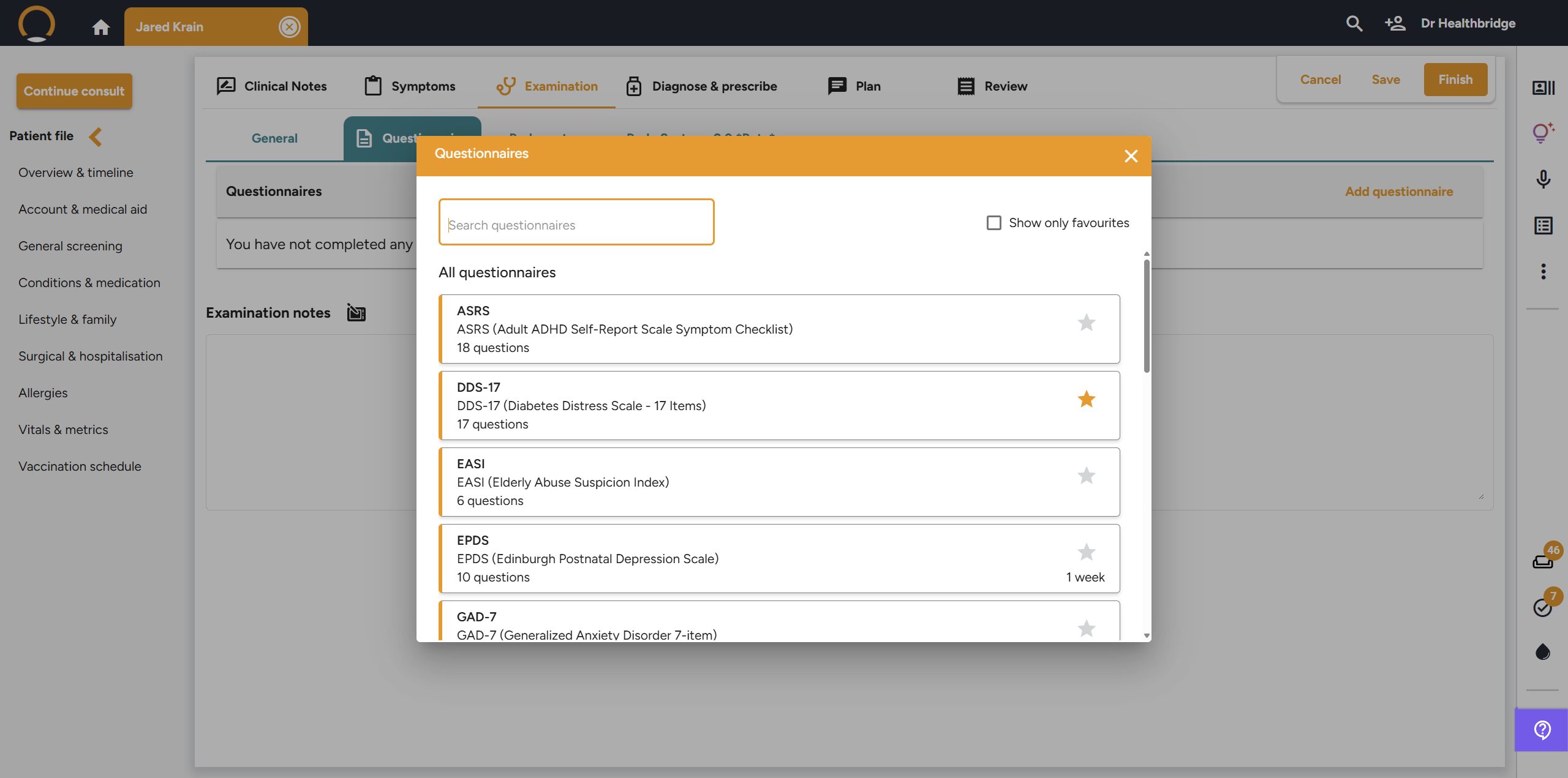Focus the Search questionnaires field
This screenshot has height=778, width=1568.
(576, 225)
